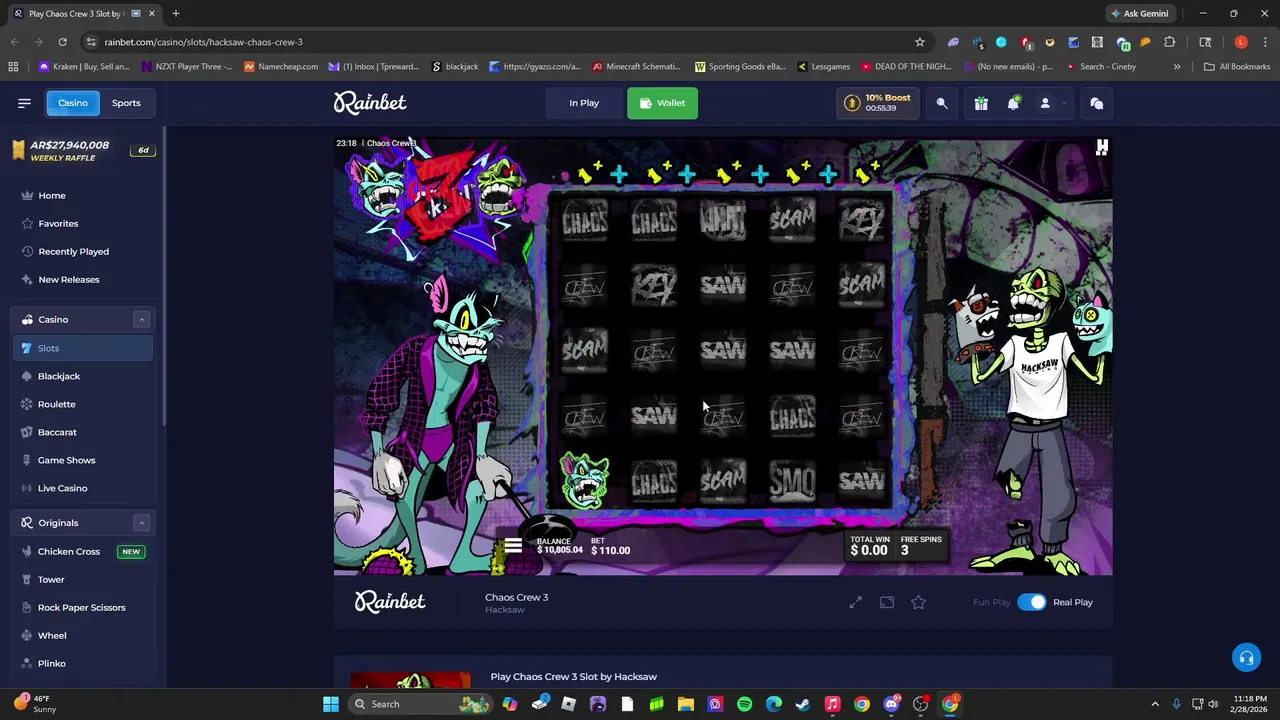The height and width of the screenshot is (720, 1280).
Task: Open the notifications bell
Action: 1013,103
